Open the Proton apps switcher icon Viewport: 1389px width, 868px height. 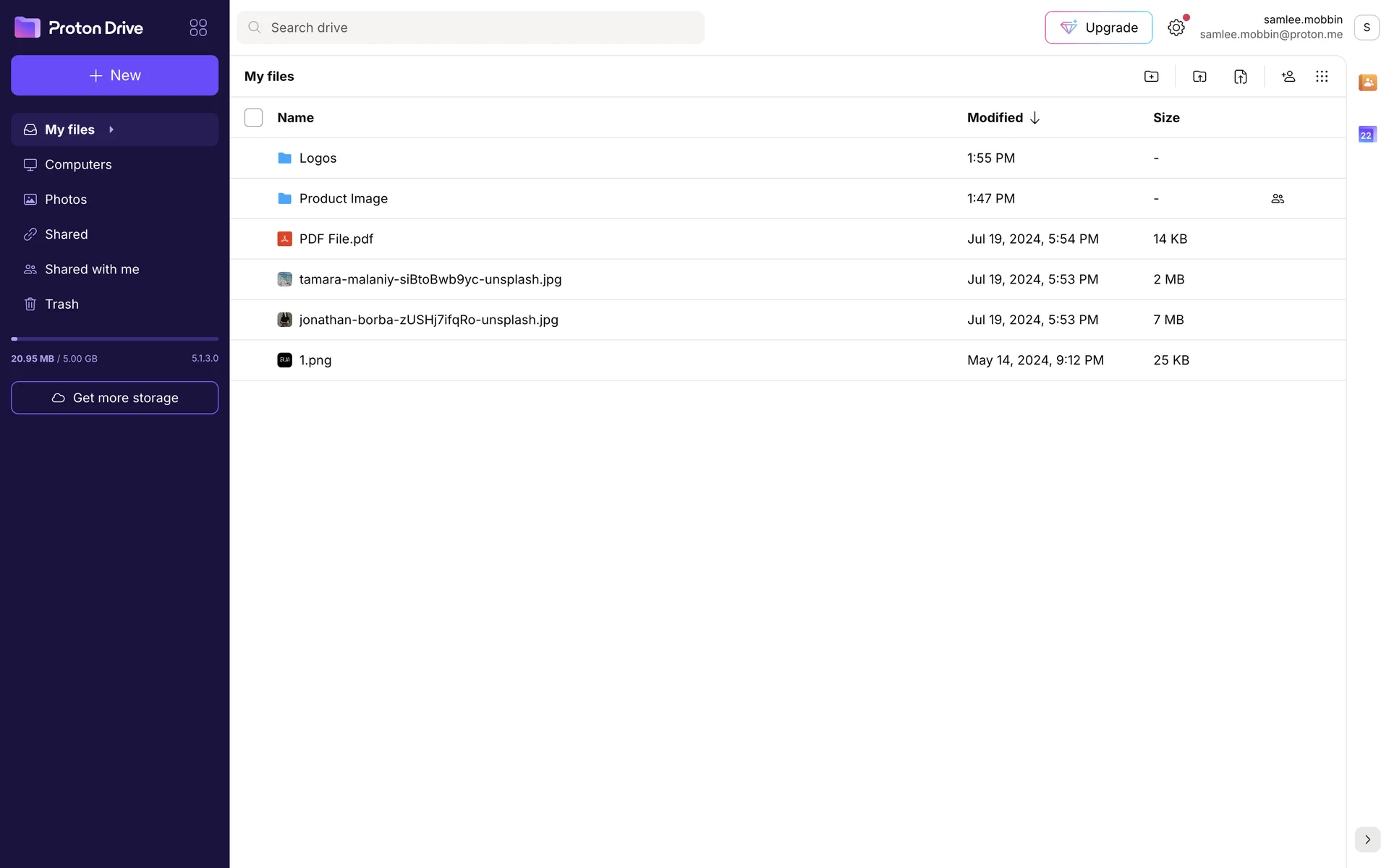(x=198, y=27)
